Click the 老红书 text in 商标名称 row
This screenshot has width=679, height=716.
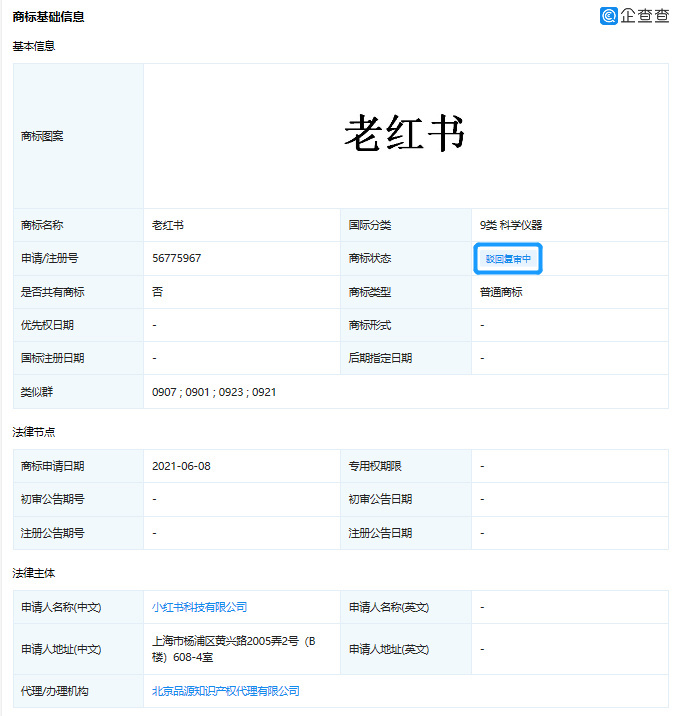click(167, 225)
